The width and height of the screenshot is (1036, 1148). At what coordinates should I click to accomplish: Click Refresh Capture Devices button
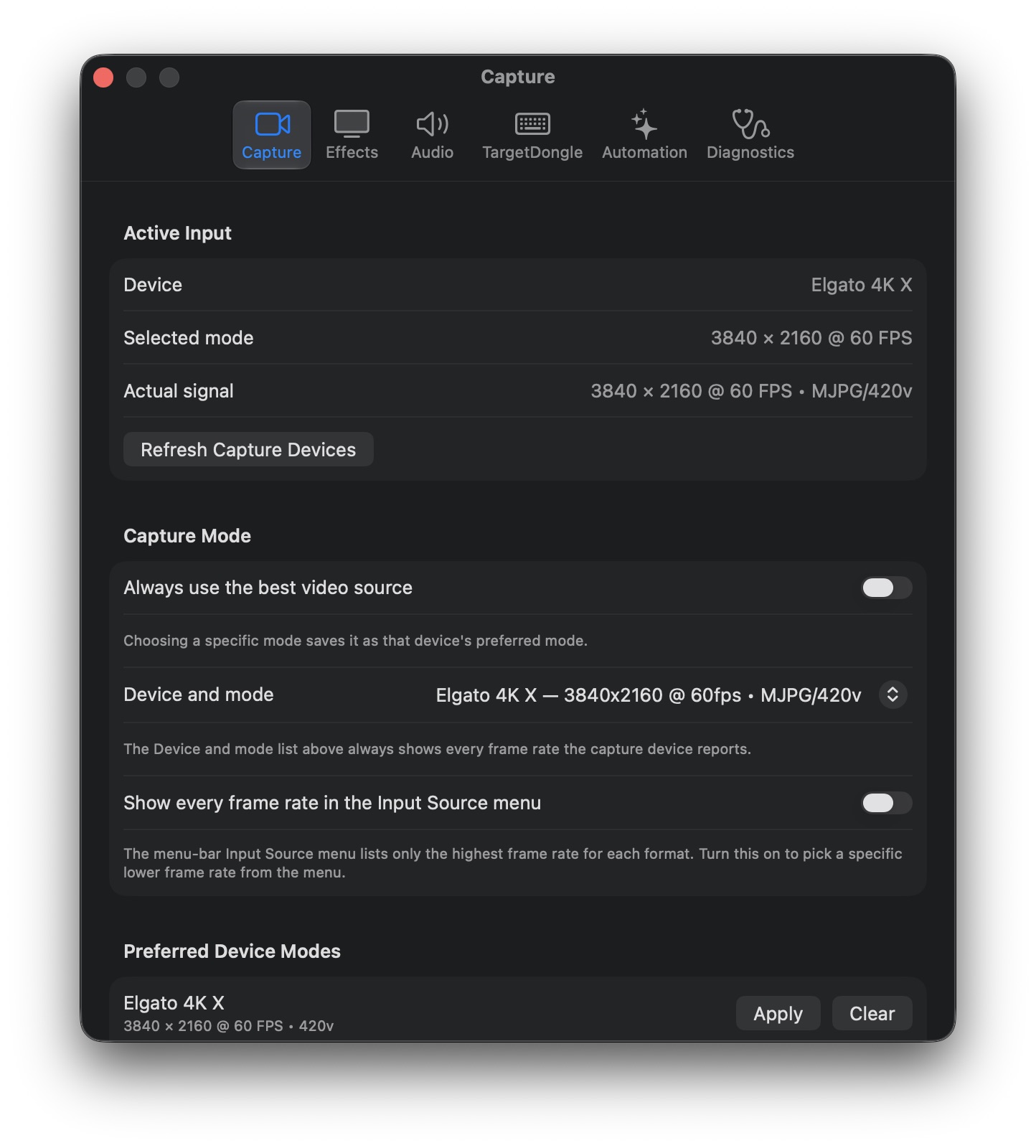tap(248, 449)
